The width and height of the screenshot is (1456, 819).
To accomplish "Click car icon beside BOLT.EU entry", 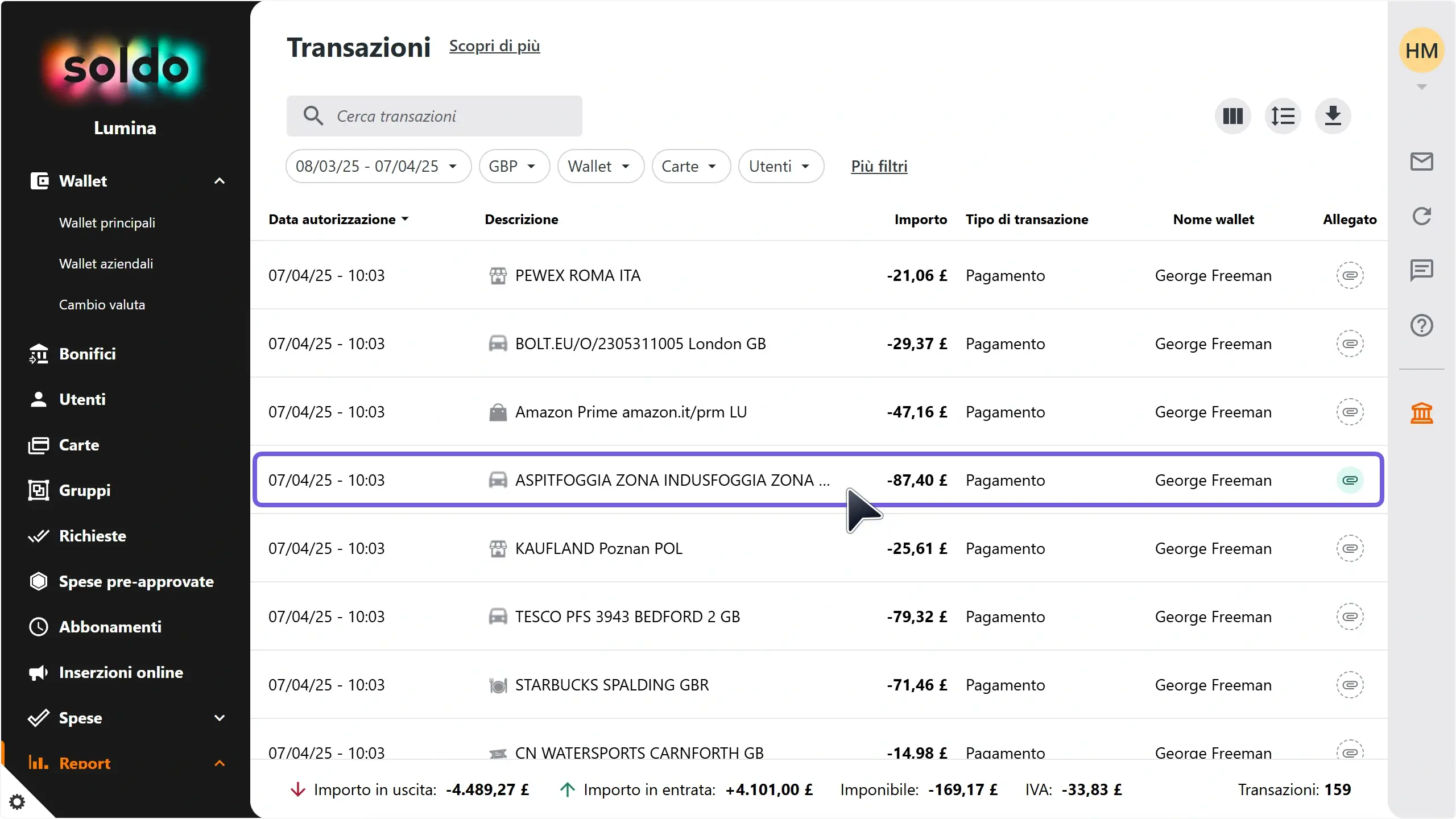I will pyautogui.click(x=498, y=344).
